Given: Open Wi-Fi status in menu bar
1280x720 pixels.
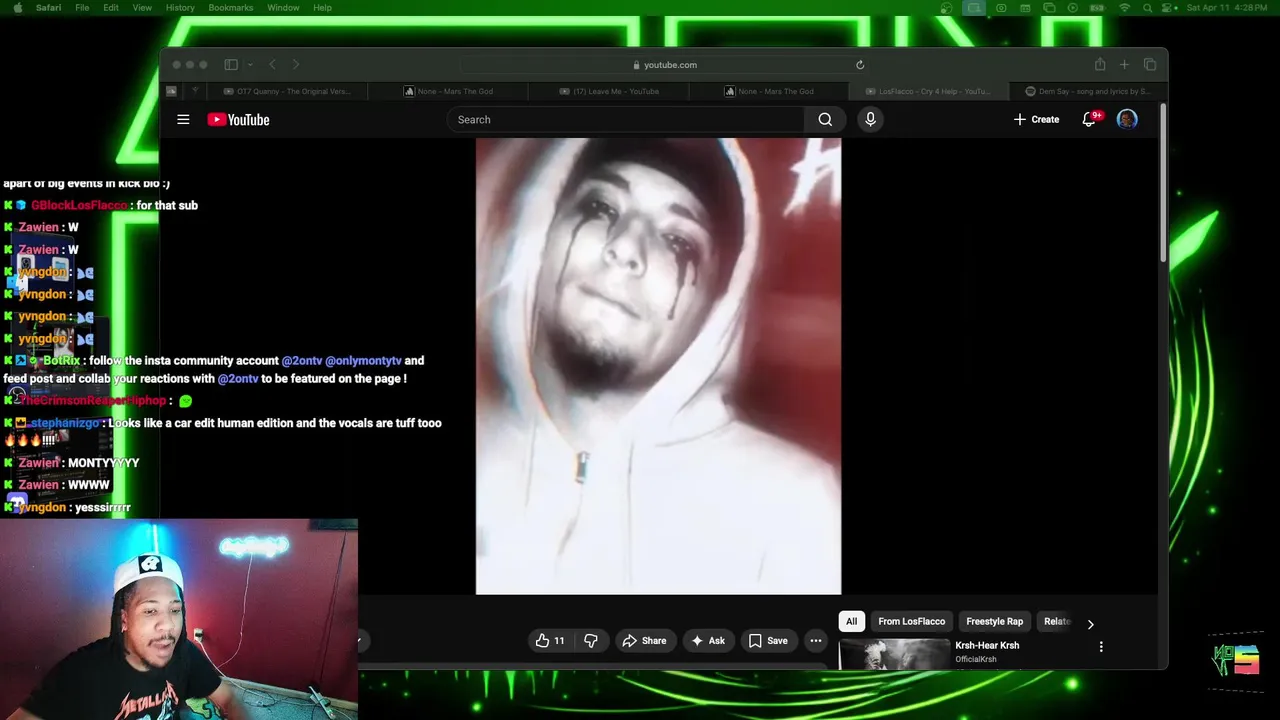Looking at the screenshot, I should pyautogui.click(x=1124, y=8).
